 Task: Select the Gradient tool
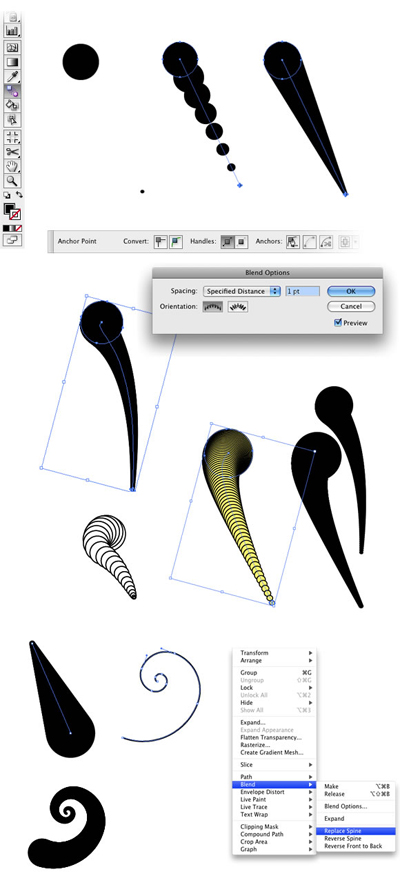click(x=12, y=61)
